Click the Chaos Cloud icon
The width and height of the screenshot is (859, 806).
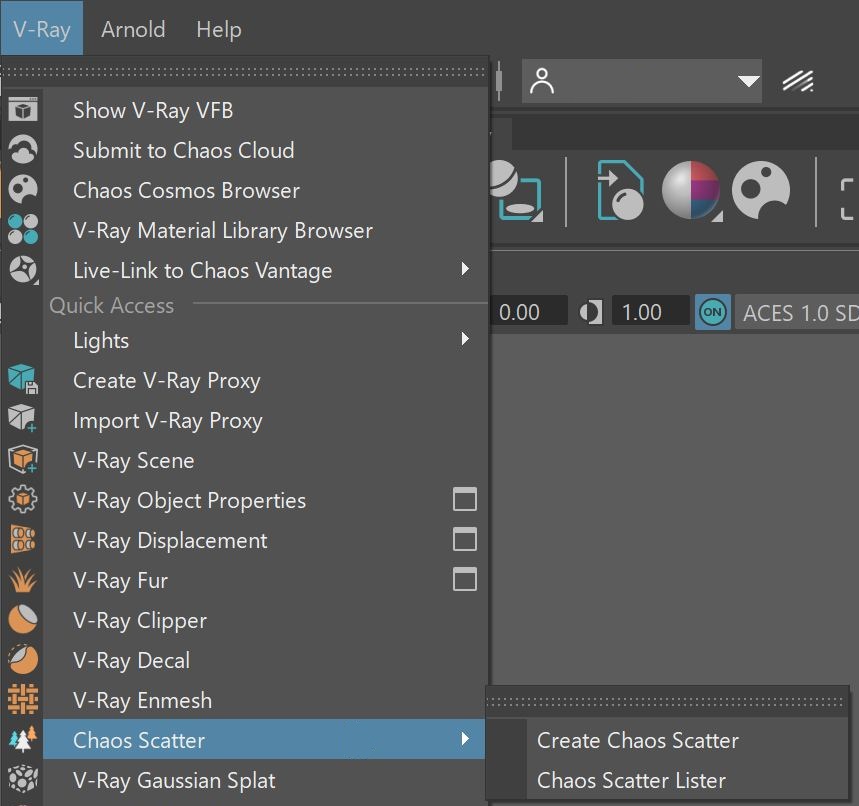click(22, 149)
